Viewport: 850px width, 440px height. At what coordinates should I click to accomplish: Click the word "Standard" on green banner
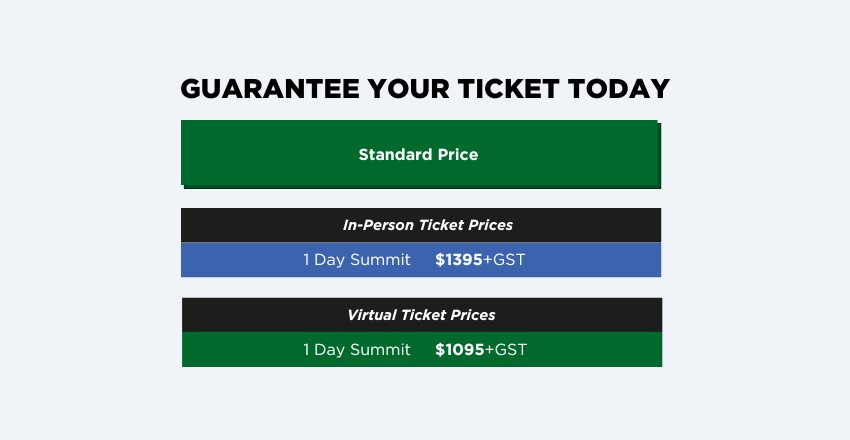[x=395, y=154]
